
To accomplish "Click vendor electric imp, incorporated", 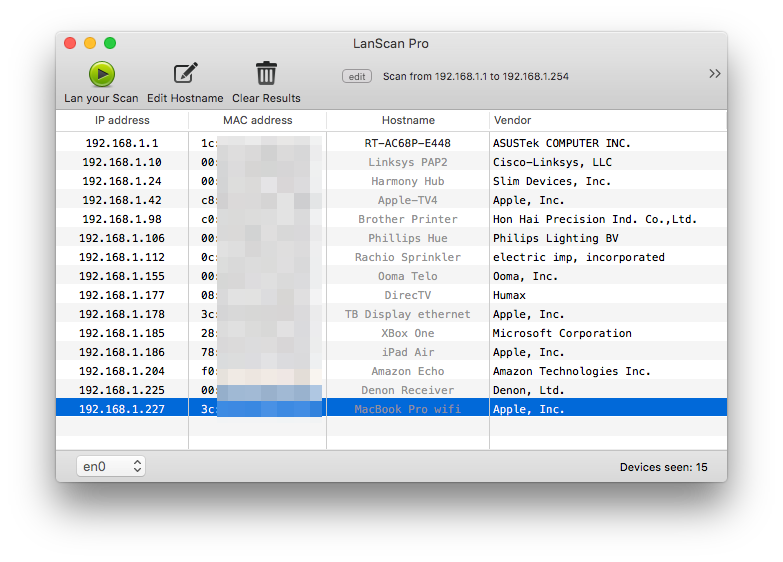I will [x=579, y=257].
